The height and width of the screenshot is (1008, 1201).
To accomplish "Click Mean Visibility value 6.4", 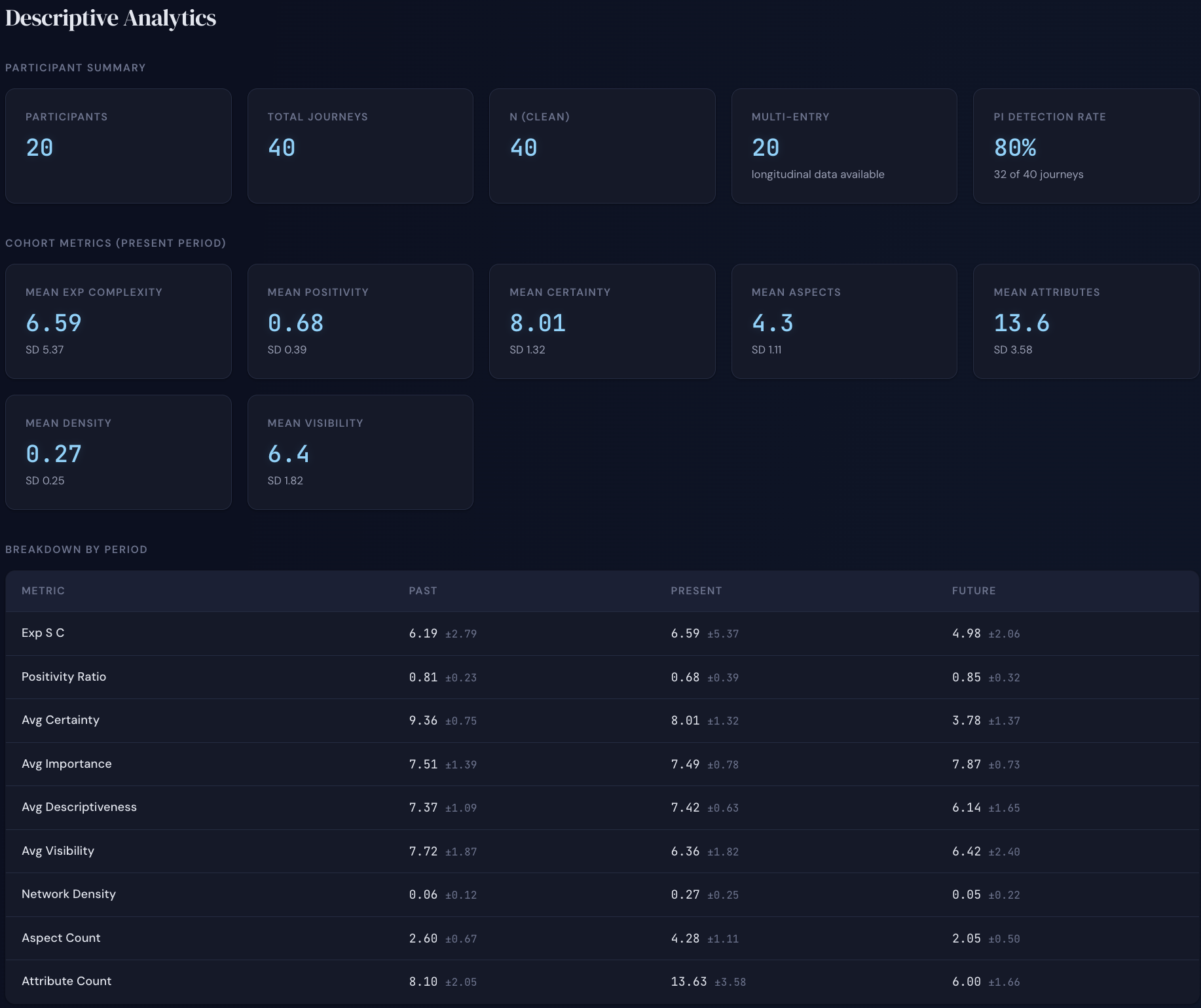I will (x=288, y=454).
